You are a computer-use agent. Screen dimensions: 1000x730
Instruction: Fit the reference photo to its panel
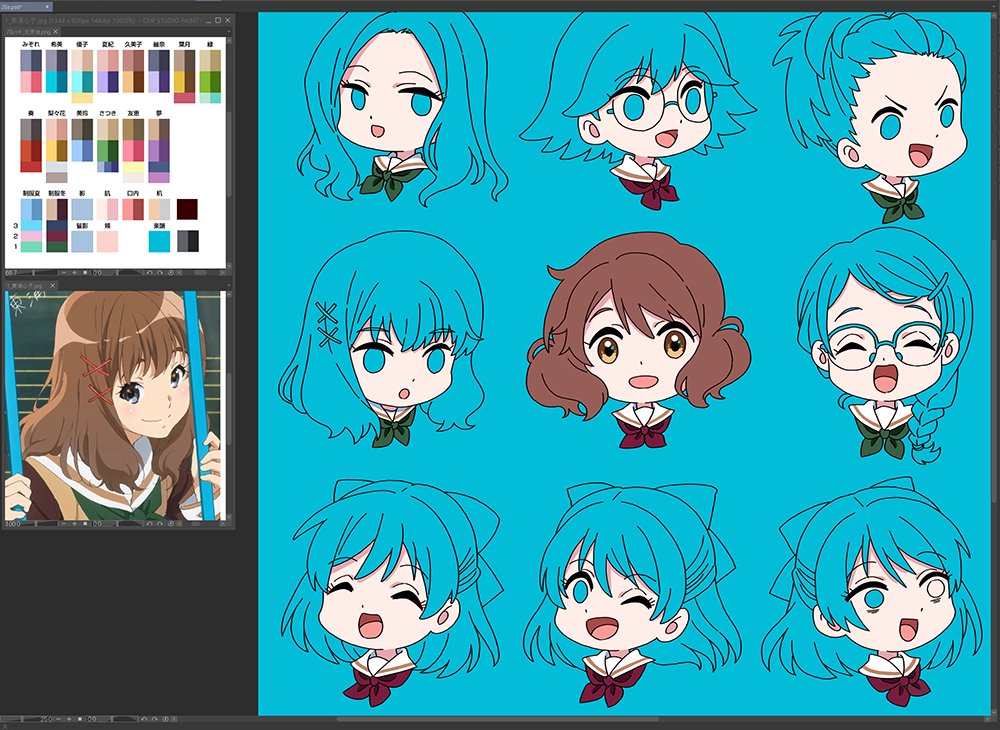point(86,524)
